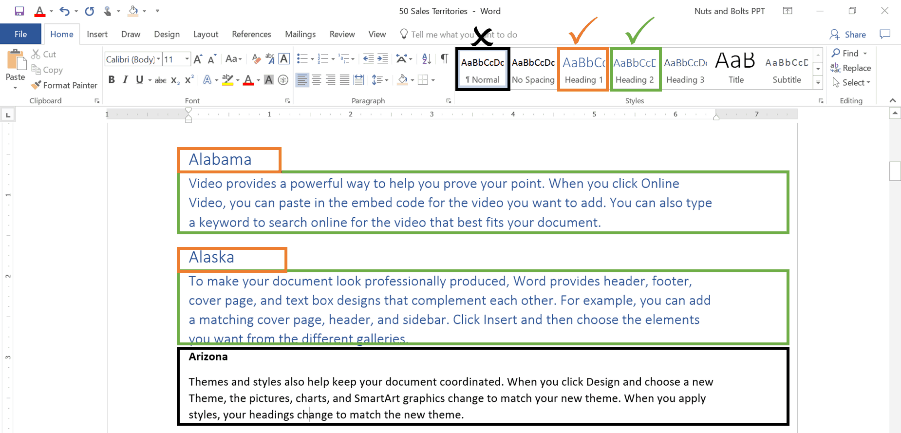Image resolution: width=901 pixels, height=433 pixels.
Task: Expand the Styles gallery More arrow
Action: [x=818, y=83]
